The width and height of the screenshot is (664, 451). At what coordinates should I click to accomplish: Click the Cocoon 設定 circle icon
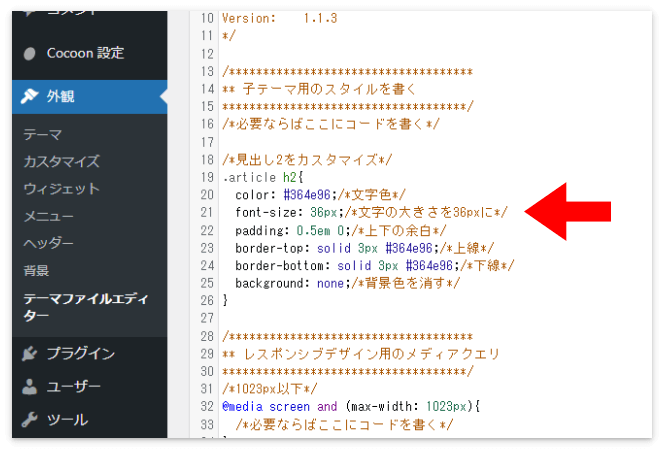(x=29, y=54)
